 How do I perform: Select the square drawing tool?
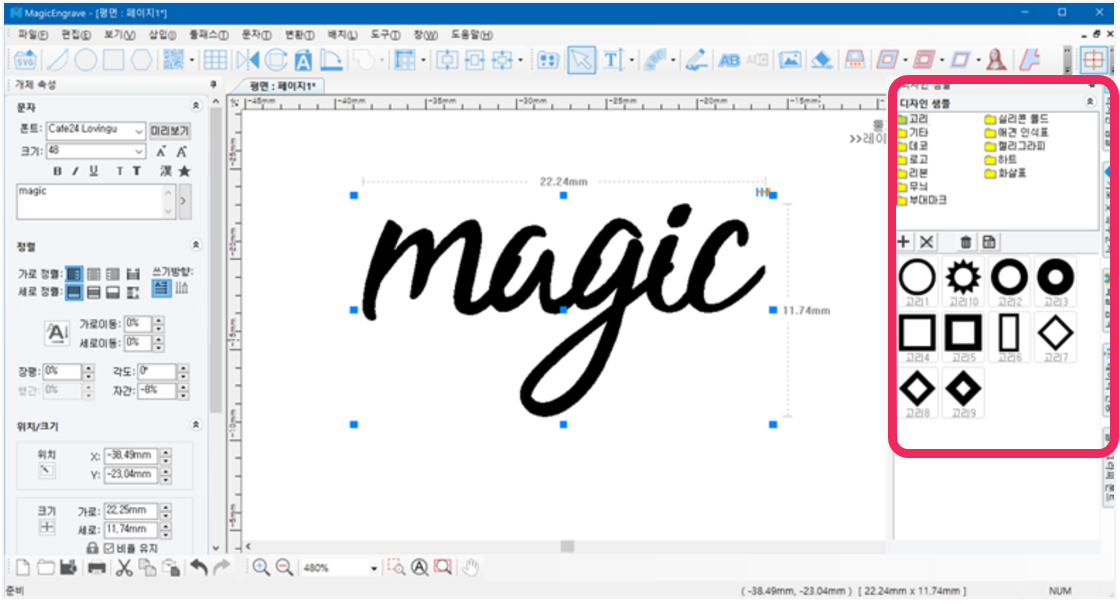tap(113, 60)
